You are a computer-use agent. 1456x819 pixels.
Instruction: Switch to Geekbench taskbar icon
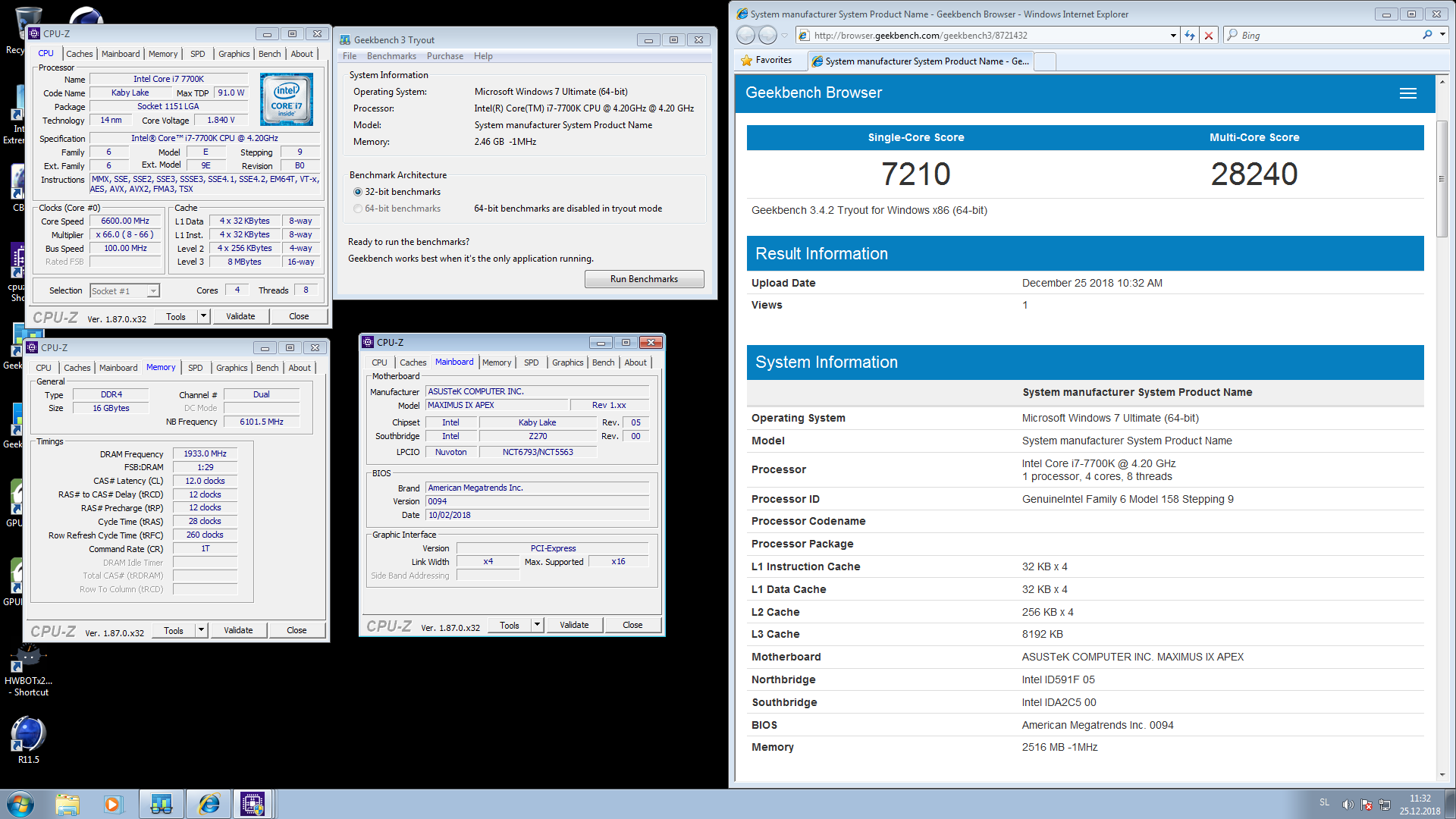coord(162,804)
